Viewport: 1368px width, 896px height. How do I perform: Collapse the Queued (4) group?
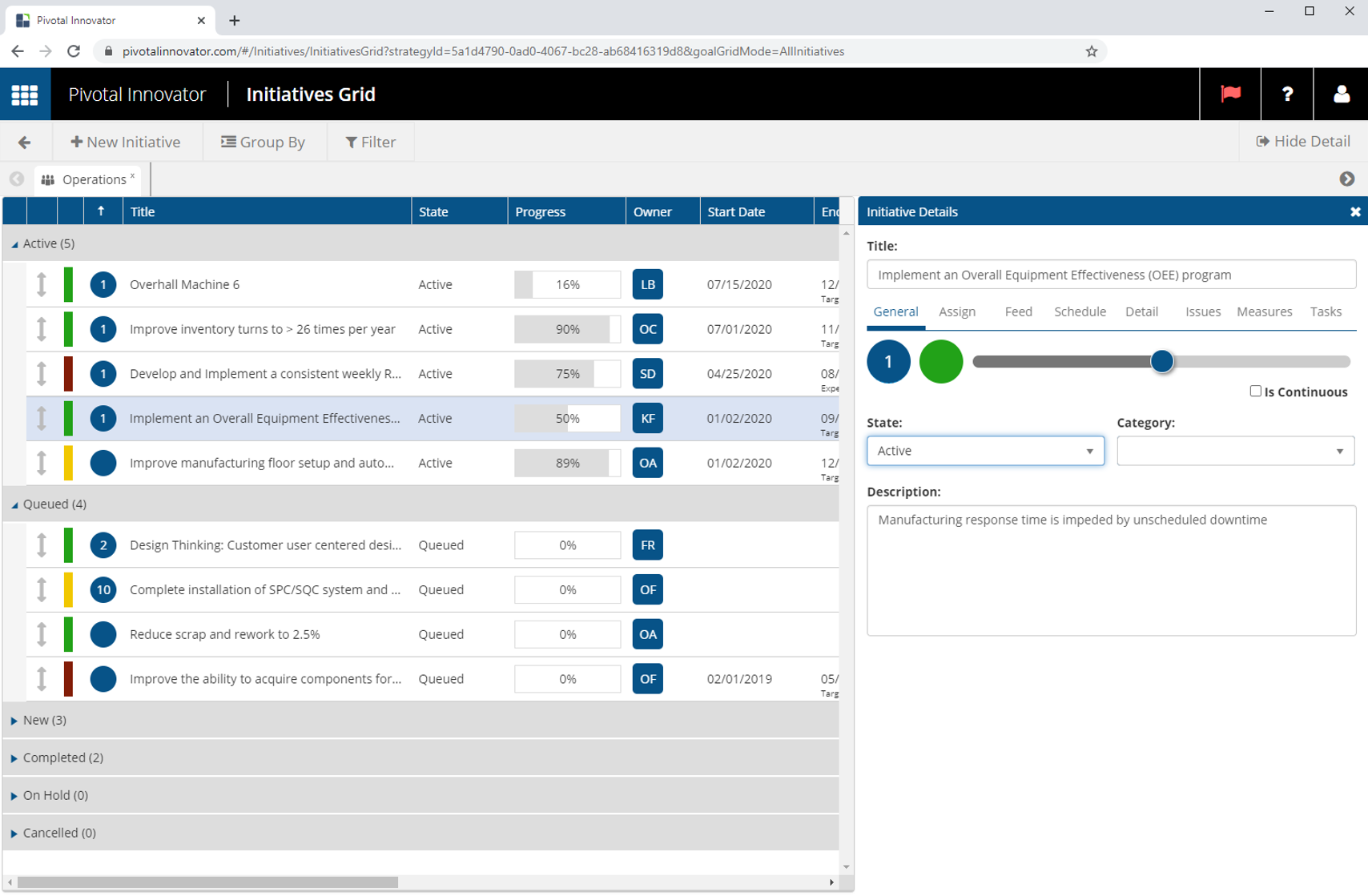(14, 505)
